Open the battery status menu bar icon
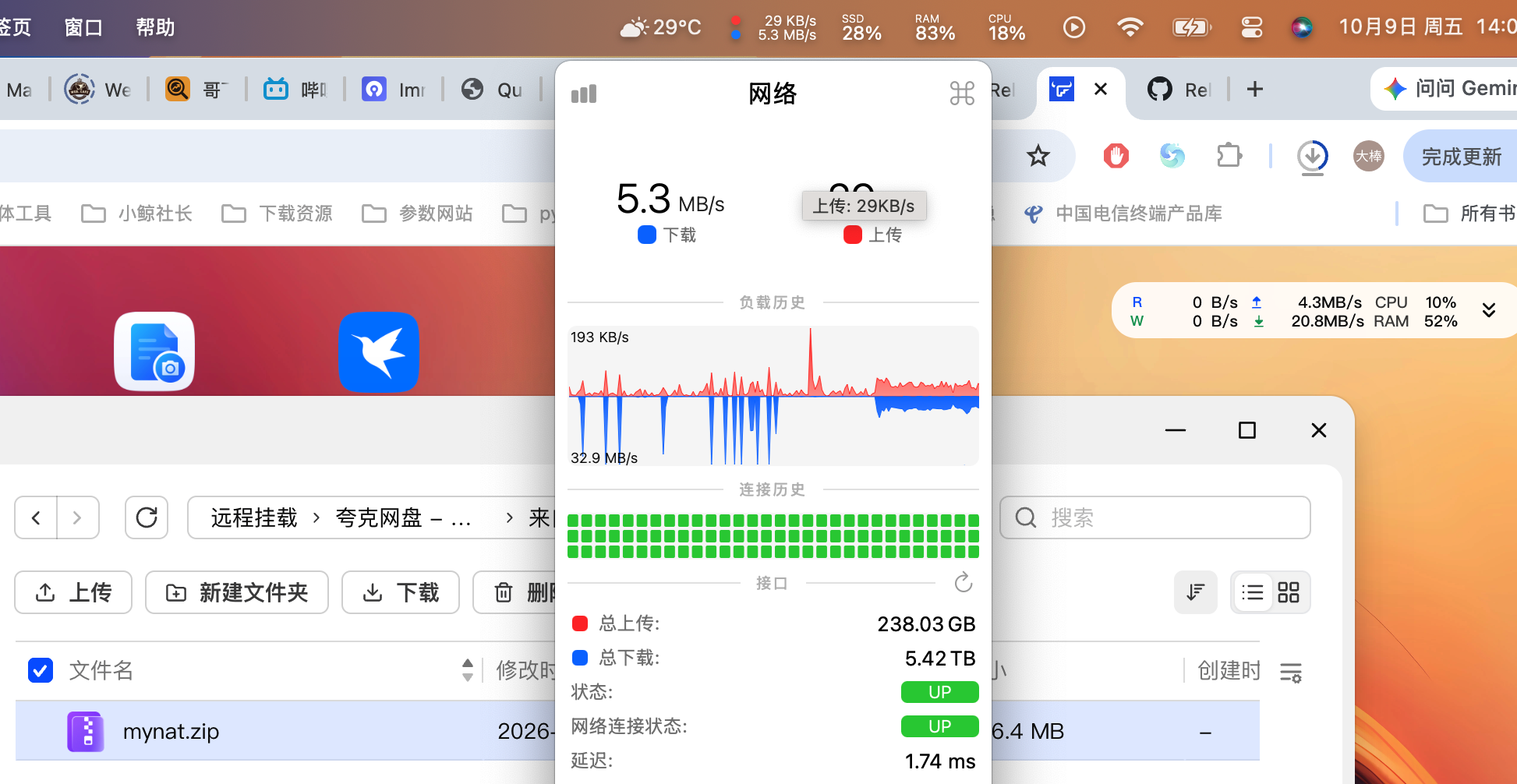1517x784 pixels. (1192, 28)
